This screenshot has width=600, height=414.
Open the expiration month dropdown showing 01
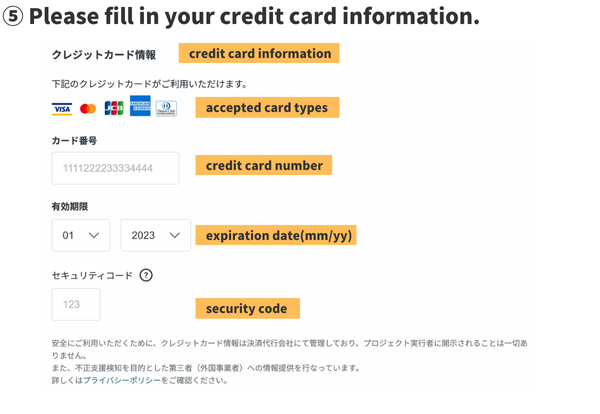pyautogui.click(x=81, y=236)
